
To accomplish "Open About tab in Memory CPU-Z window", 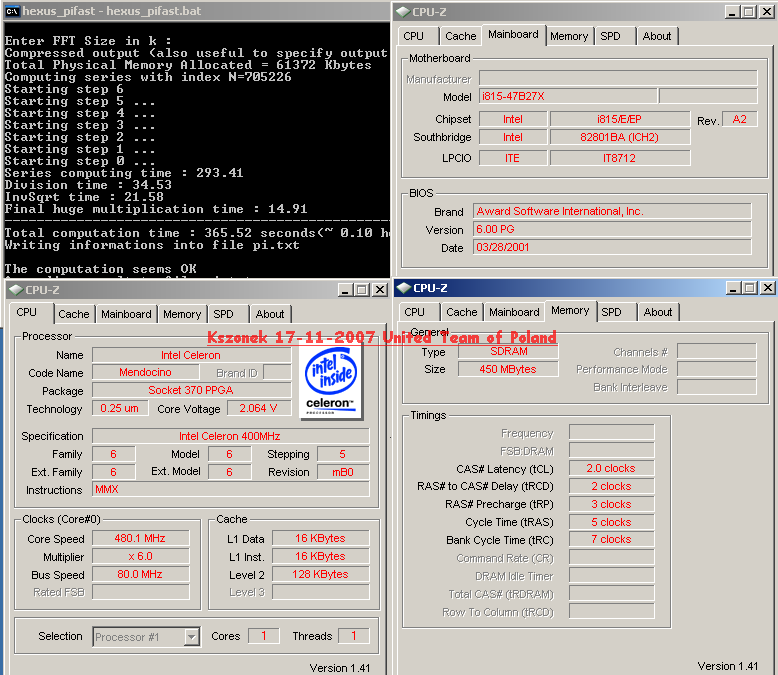I will (658, 312).
